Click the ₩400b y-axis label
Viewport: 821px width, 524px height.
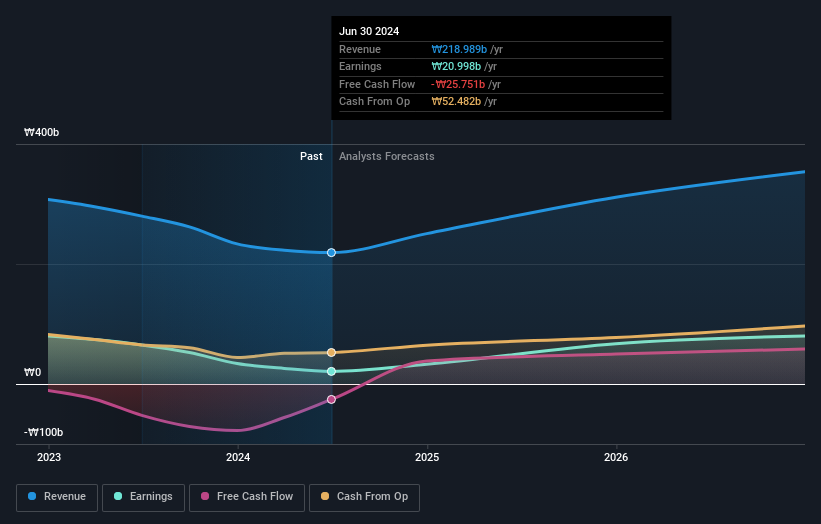(x=41, y=132)
